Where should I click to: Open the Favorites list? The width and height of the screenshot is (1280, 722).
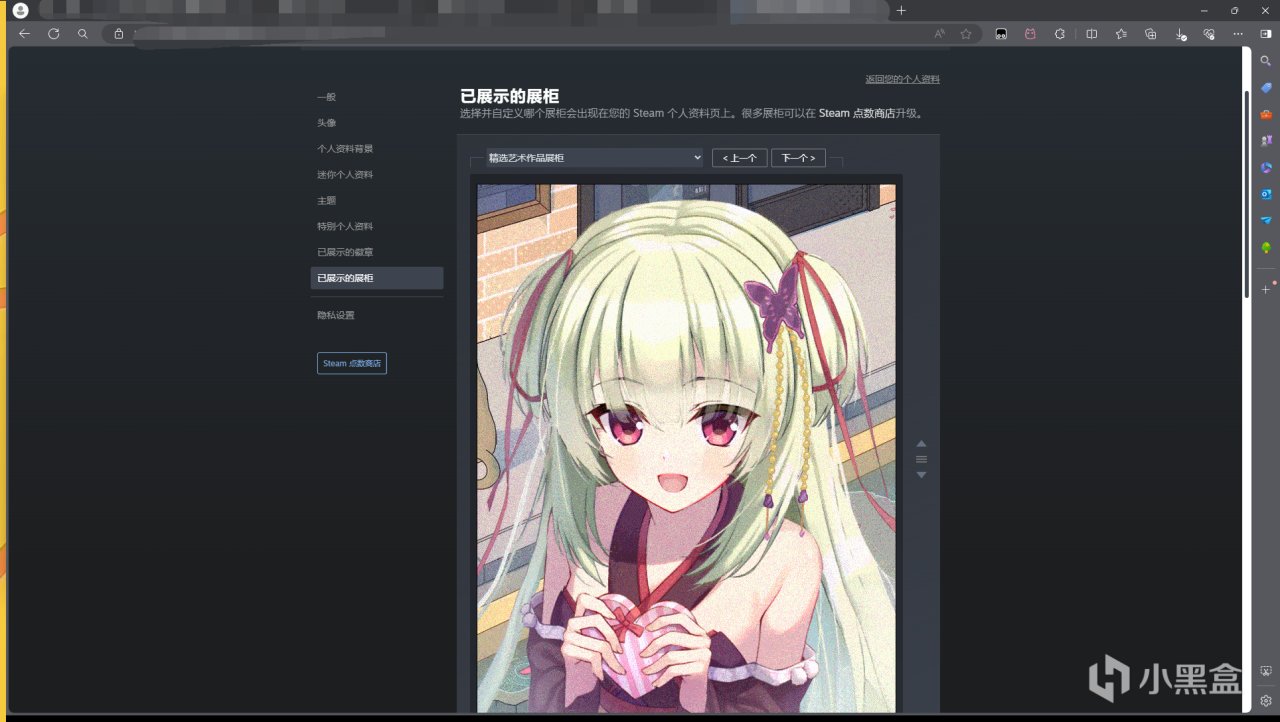coord(1121,34)
